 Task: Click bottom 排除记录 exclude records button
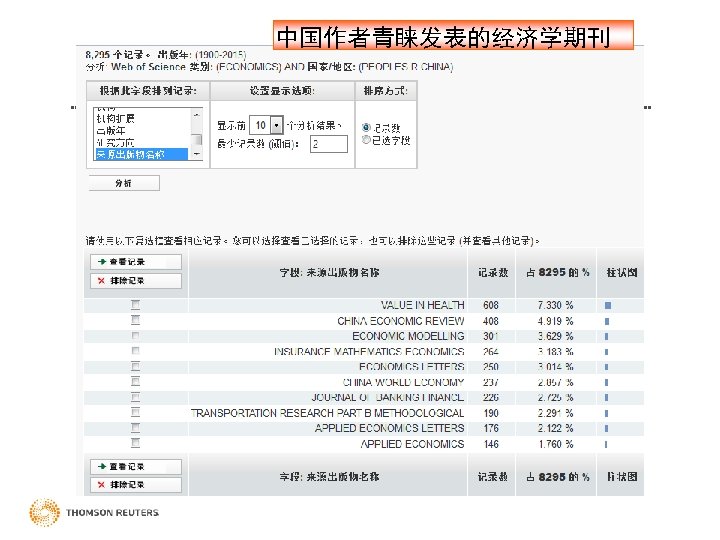136,485
